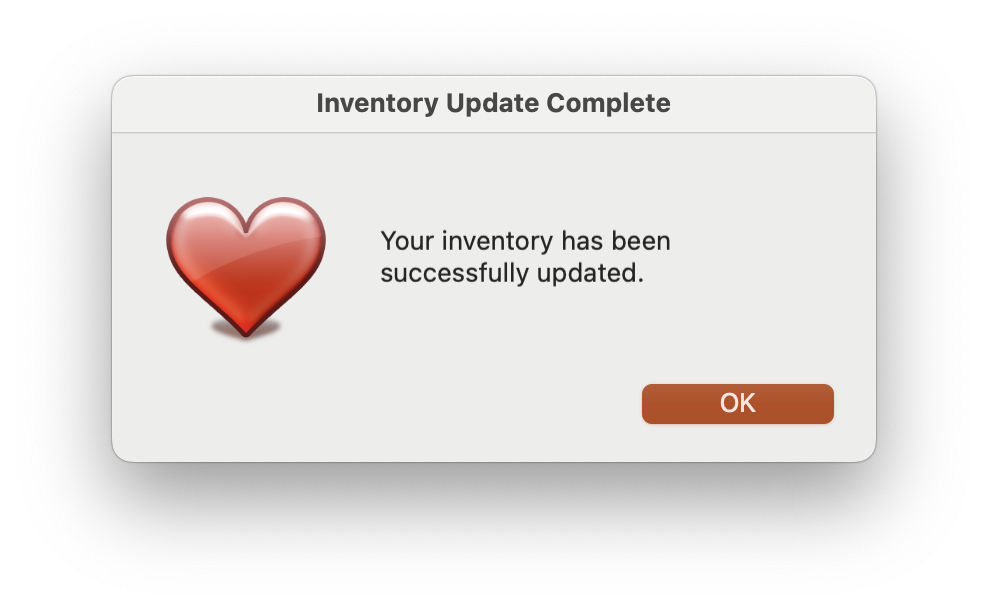The width and height of the screenshot is (988, 610).
Task: Click the heart beside the message
Action: click(x=245, y=265)
